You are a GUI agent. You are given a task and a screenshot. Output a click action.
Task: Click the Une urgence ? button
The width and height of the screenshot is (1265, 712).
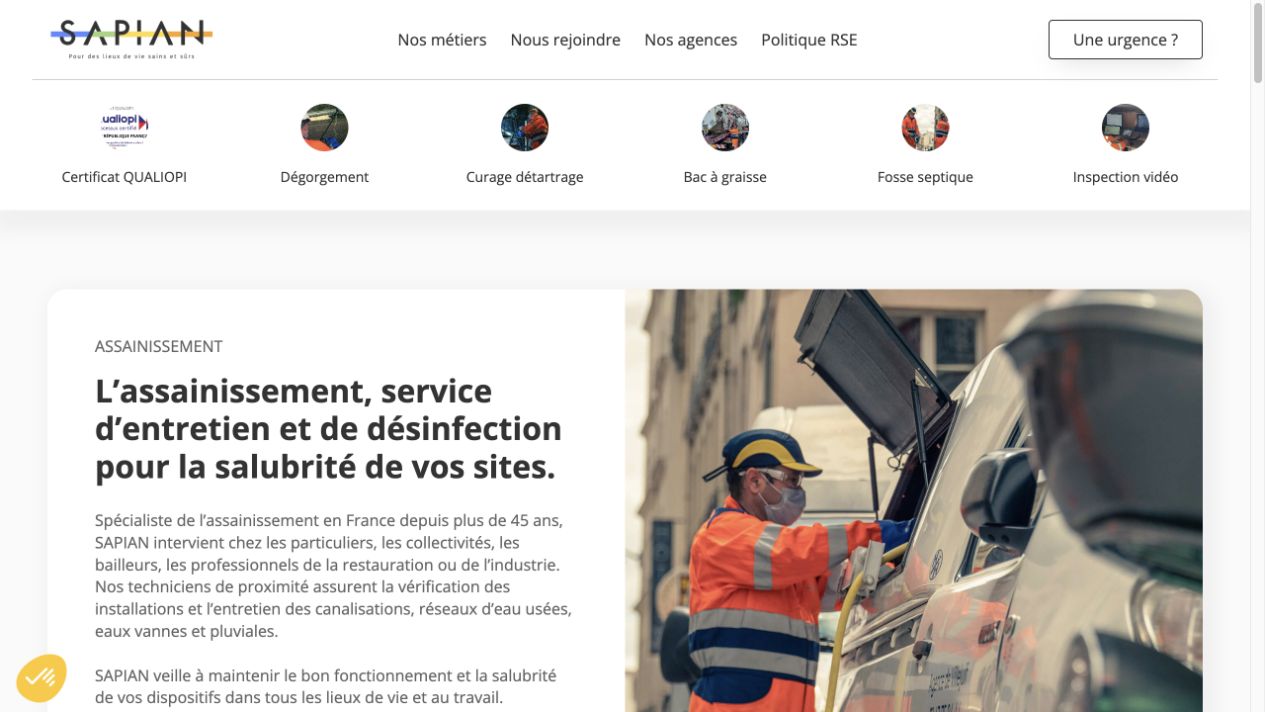[1125, 40]
